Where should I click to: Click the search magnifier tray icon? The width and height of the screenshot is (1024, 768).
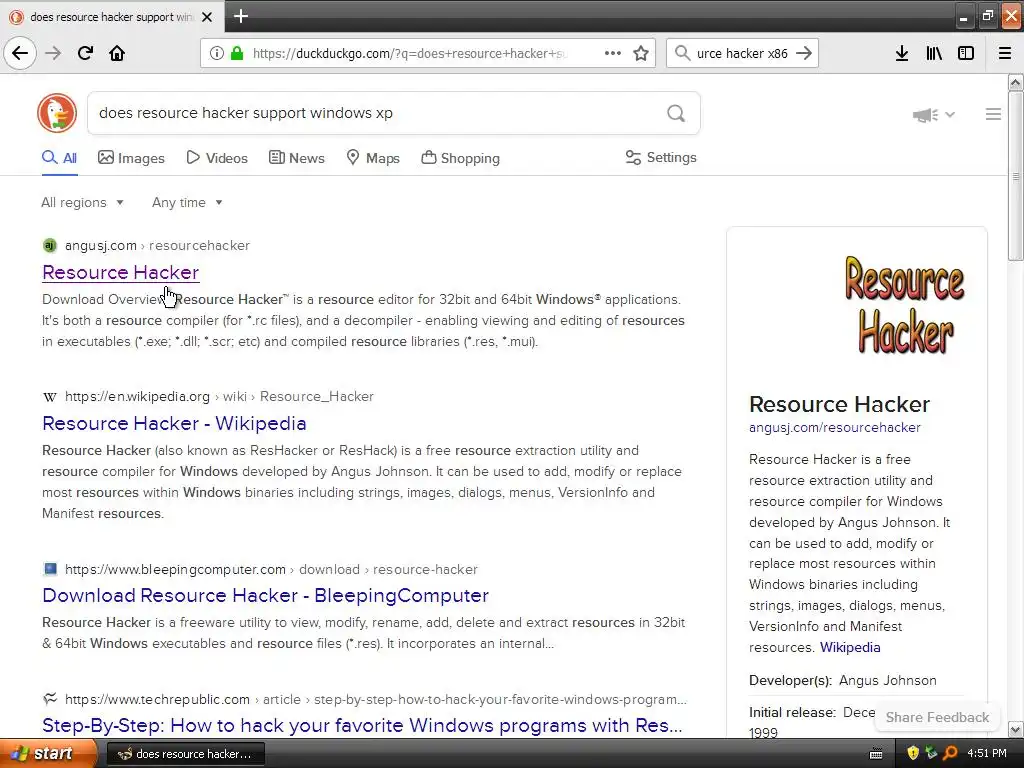pyautogui.click(x=951, y=753)
